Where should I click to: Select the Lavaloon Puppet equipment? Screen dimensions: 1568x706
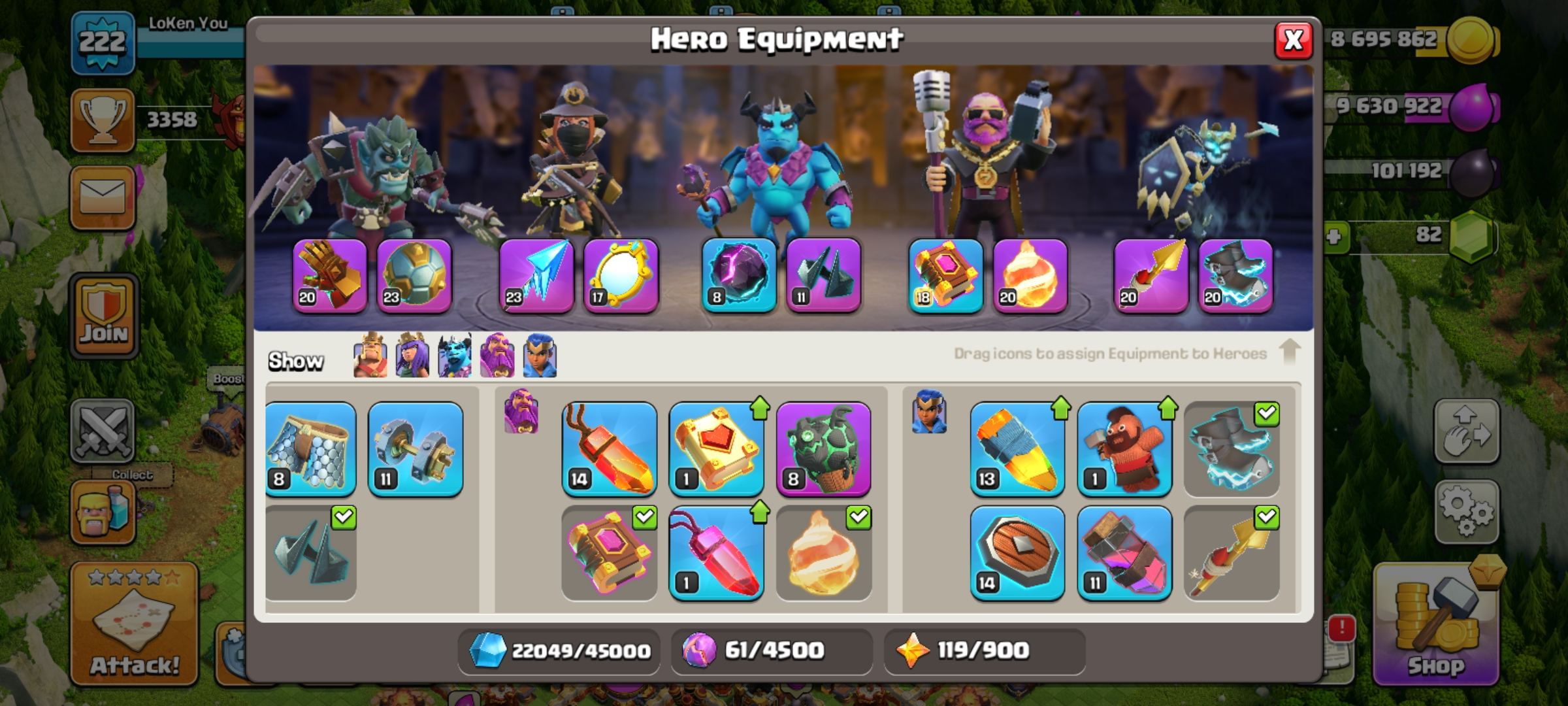pos(823,449)
